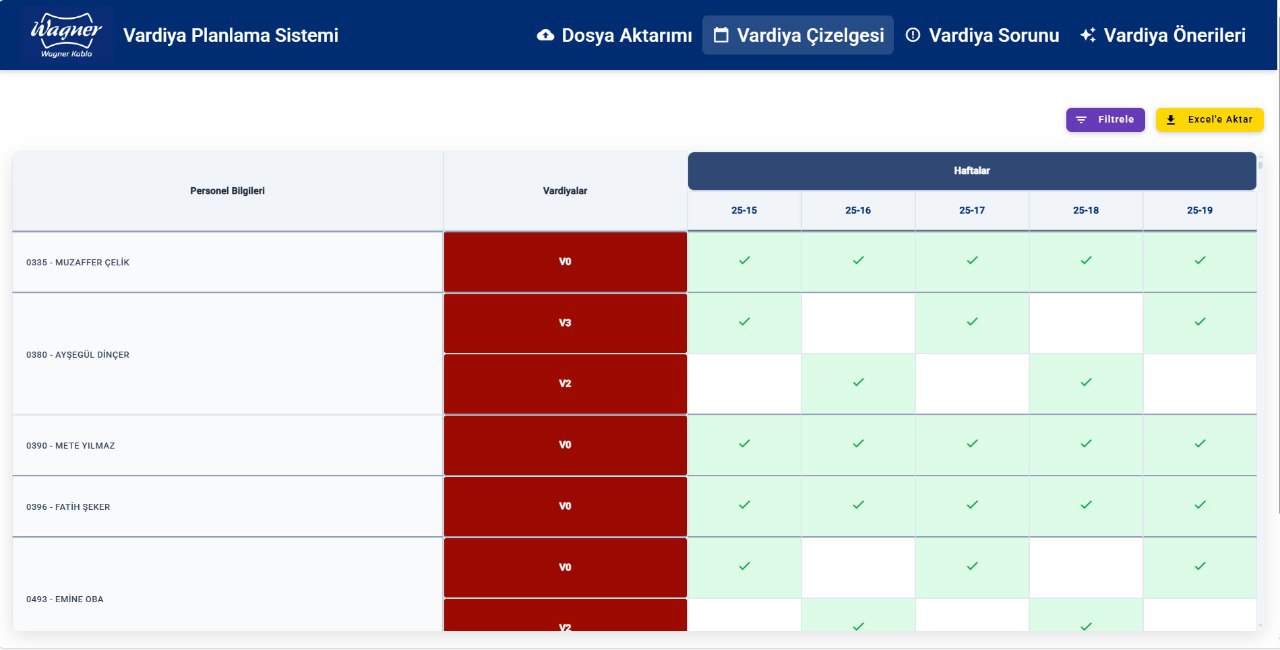Click Muzaffer Çelik's checkmark for week 25-15
The image size is (1280, 650).
click(x=744, y=261)
